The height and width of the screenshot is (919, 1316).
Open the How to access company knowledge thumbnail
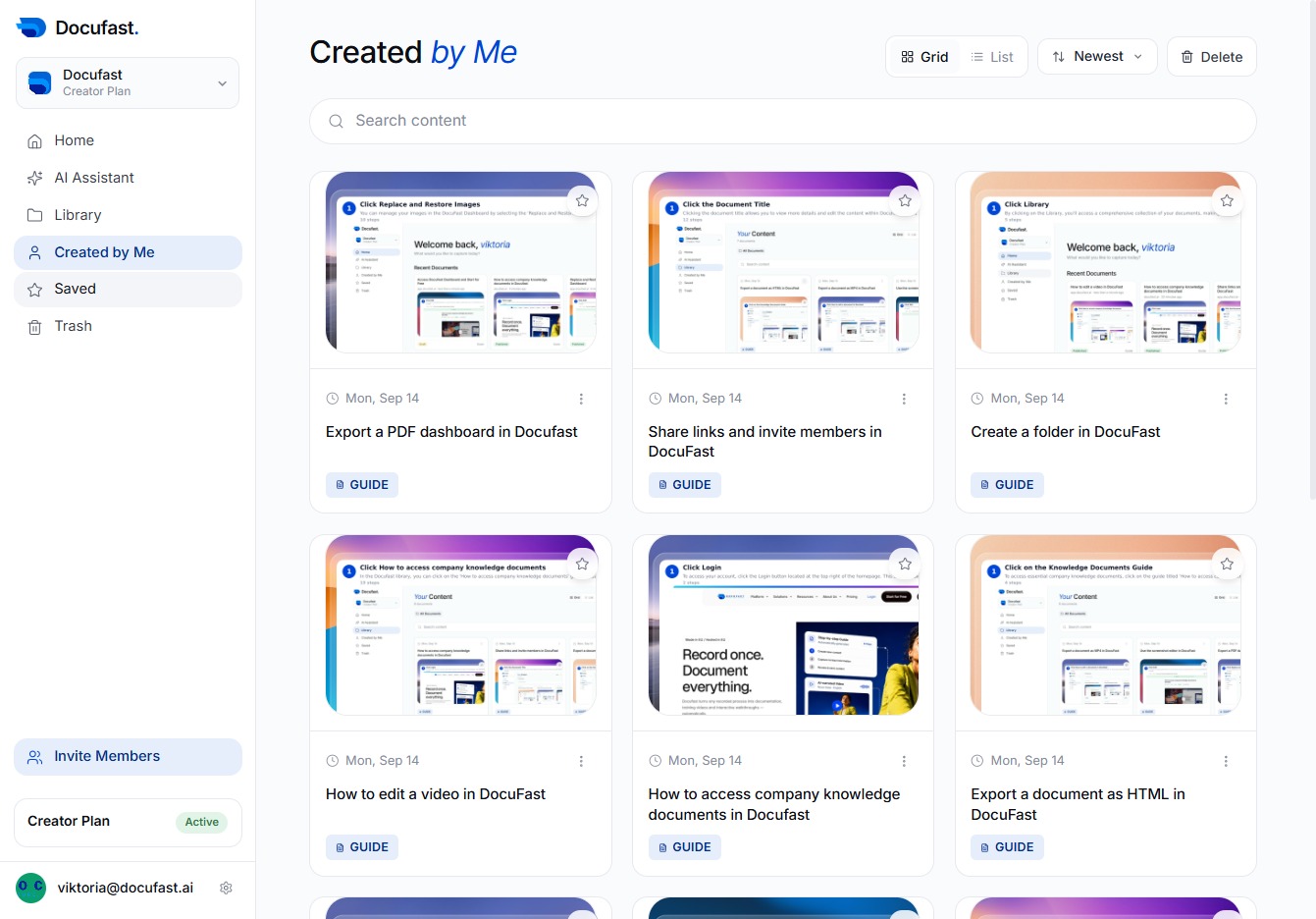pyautogui.click(x=783, y=625)
